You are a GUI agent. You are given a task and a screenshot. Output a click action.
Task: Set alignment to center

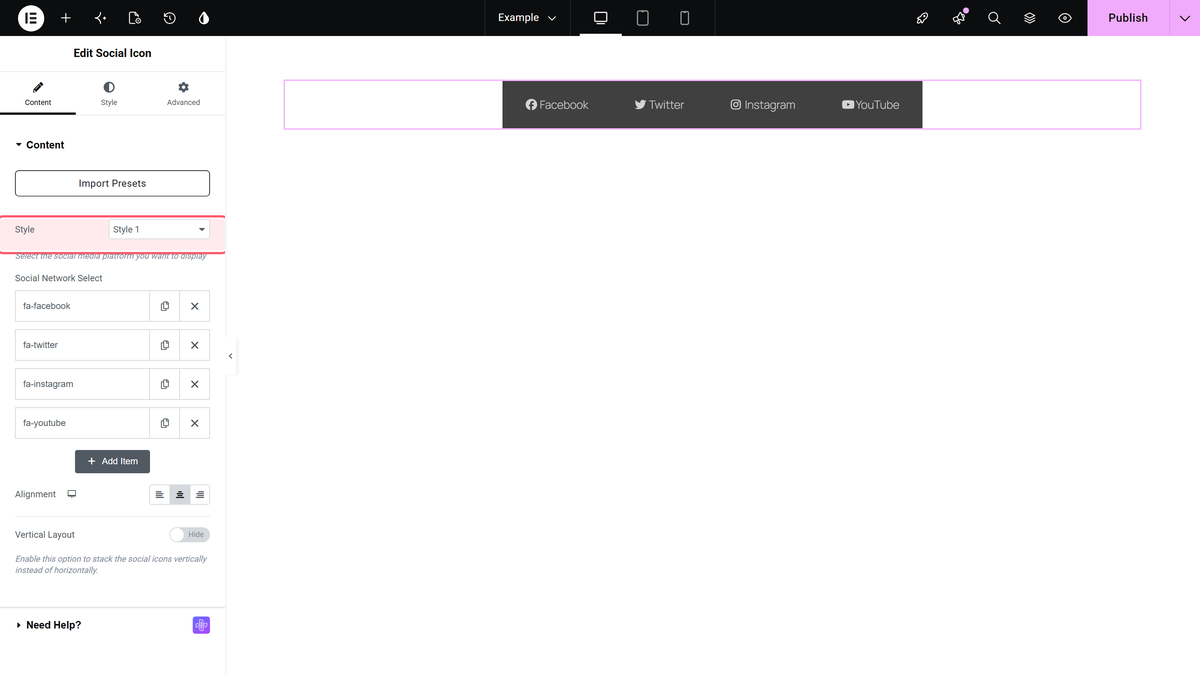point(180,495)
